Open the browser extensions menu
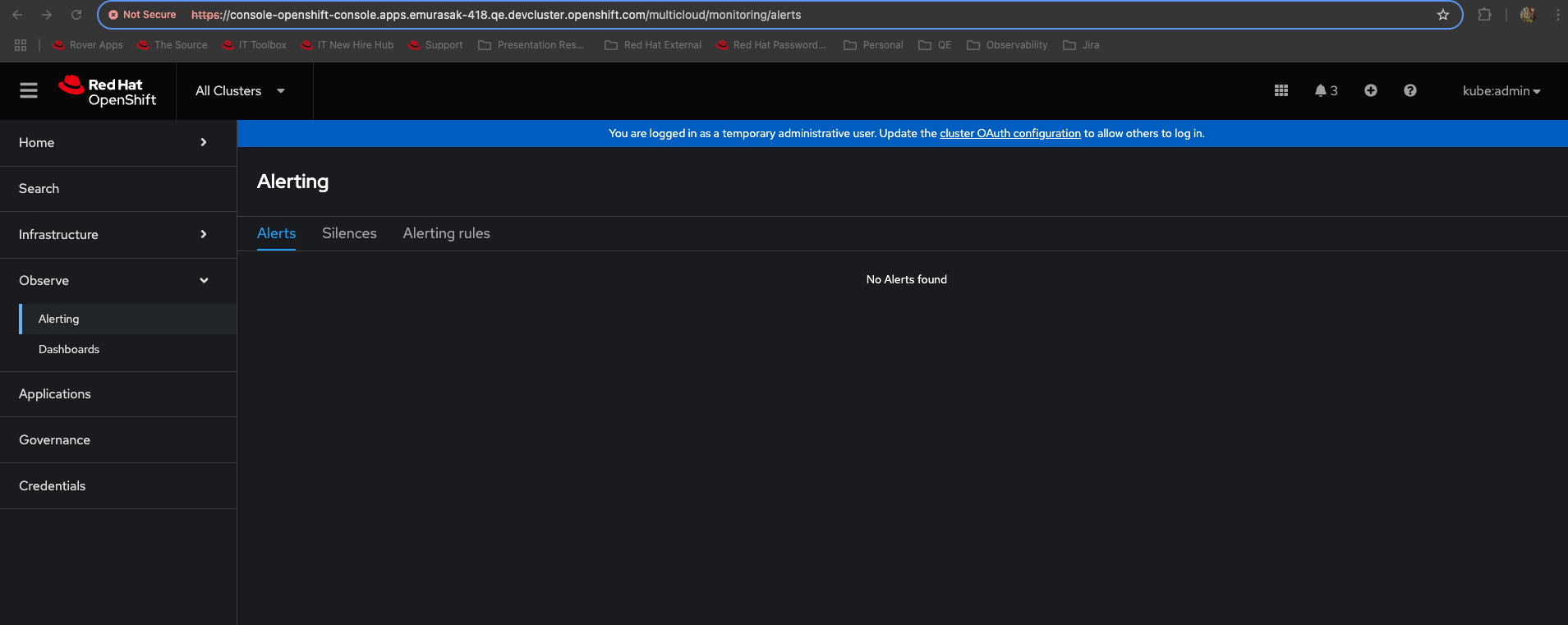1568x625 pixels. pos(1484,15)
